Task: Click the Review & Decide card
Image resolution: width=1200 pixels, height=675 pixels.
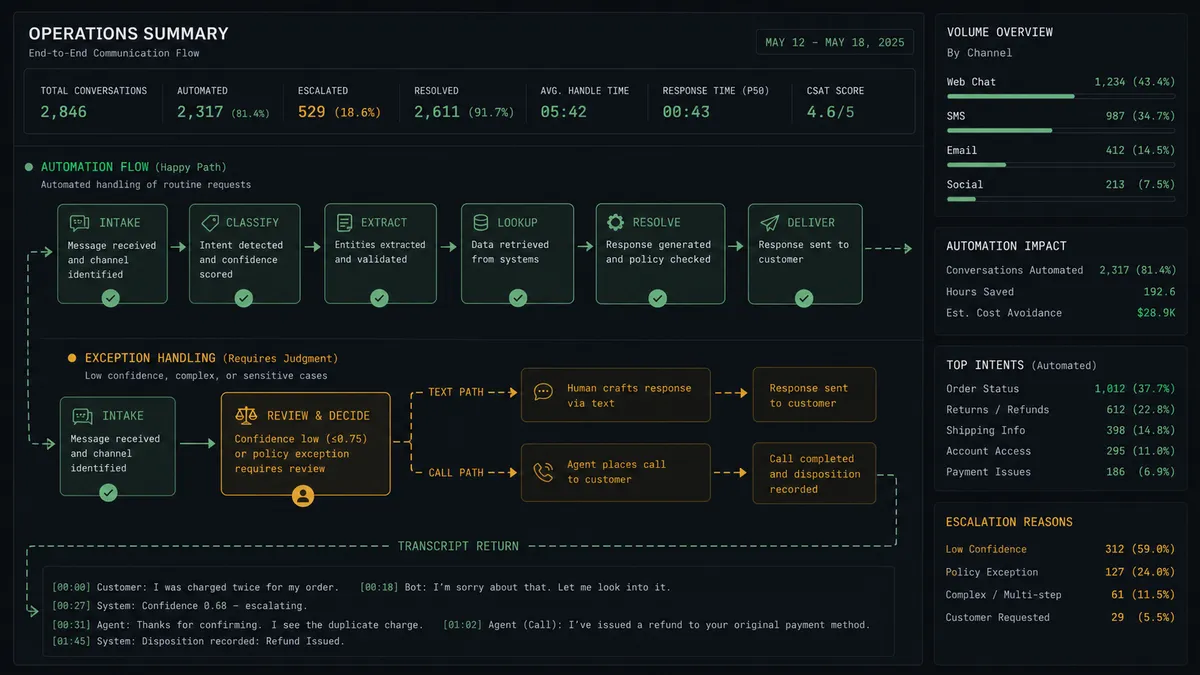Action: click(x=305, y=444)
